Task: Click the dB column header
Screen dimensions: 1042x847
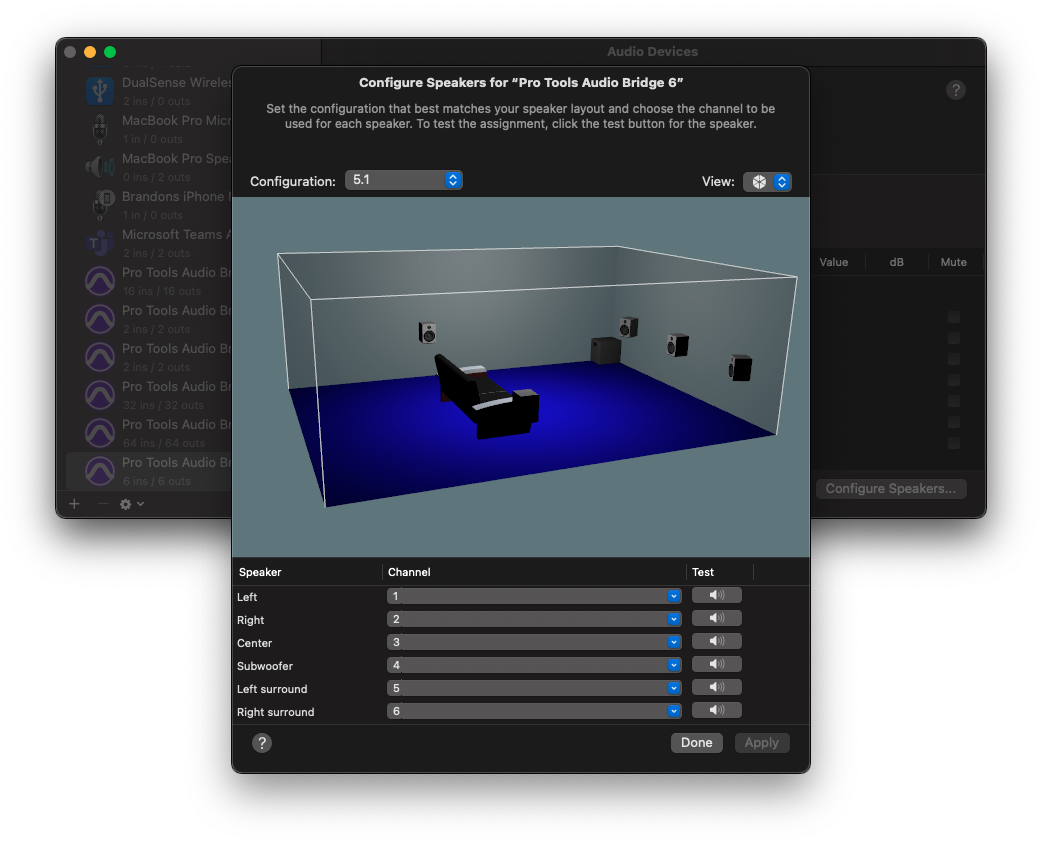Action: click(x=896, y=262)
